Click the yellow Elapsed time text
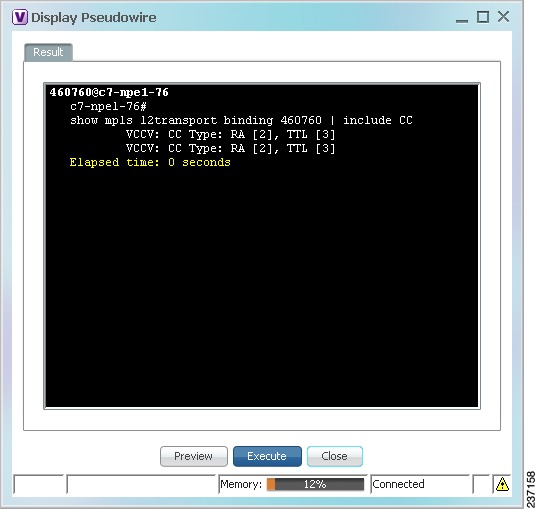This screenshot has width=537, height=509. point(150,162)
